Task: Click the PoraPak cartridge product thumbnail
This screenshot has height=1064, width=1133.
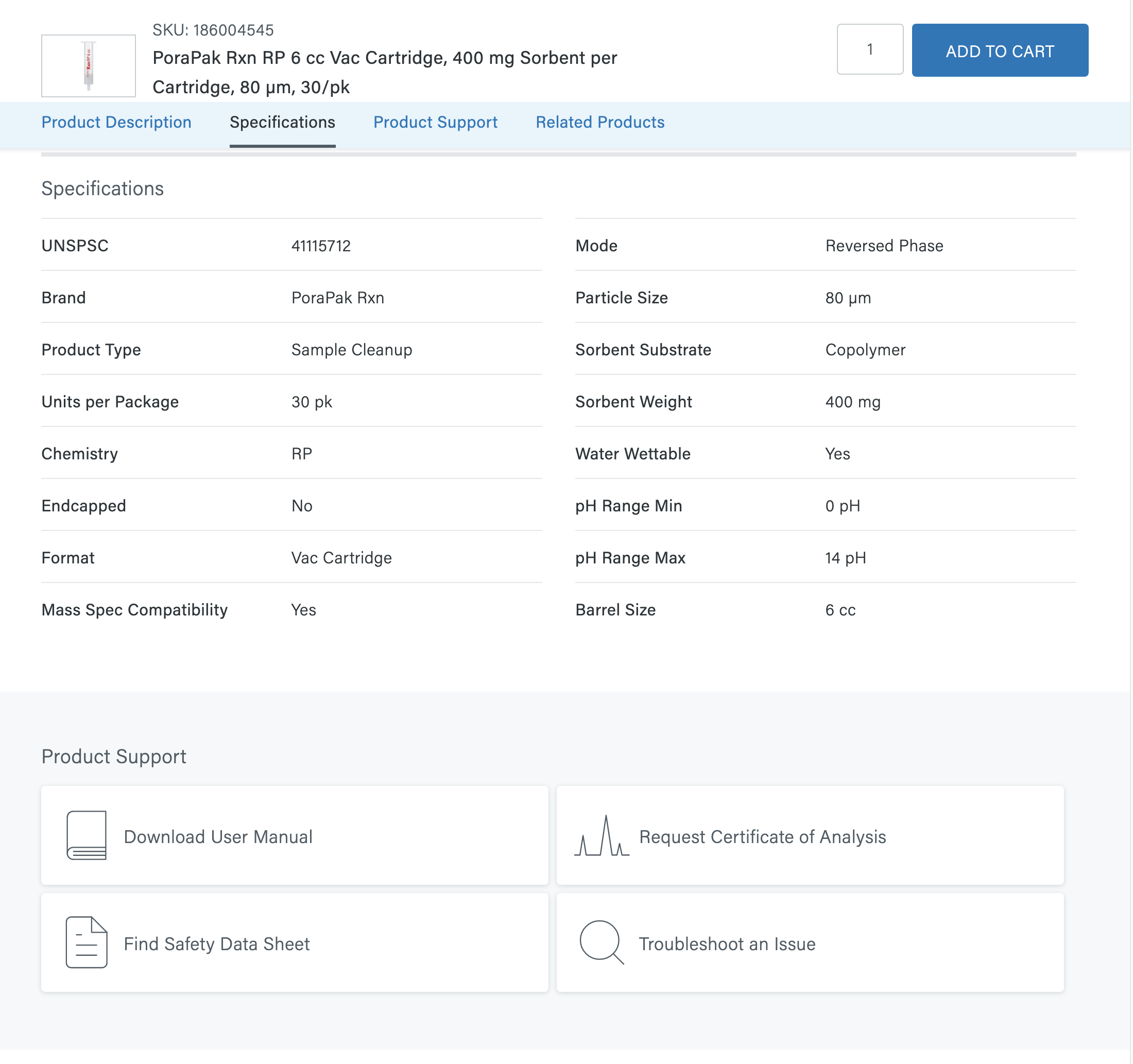Action: (89, 65)
